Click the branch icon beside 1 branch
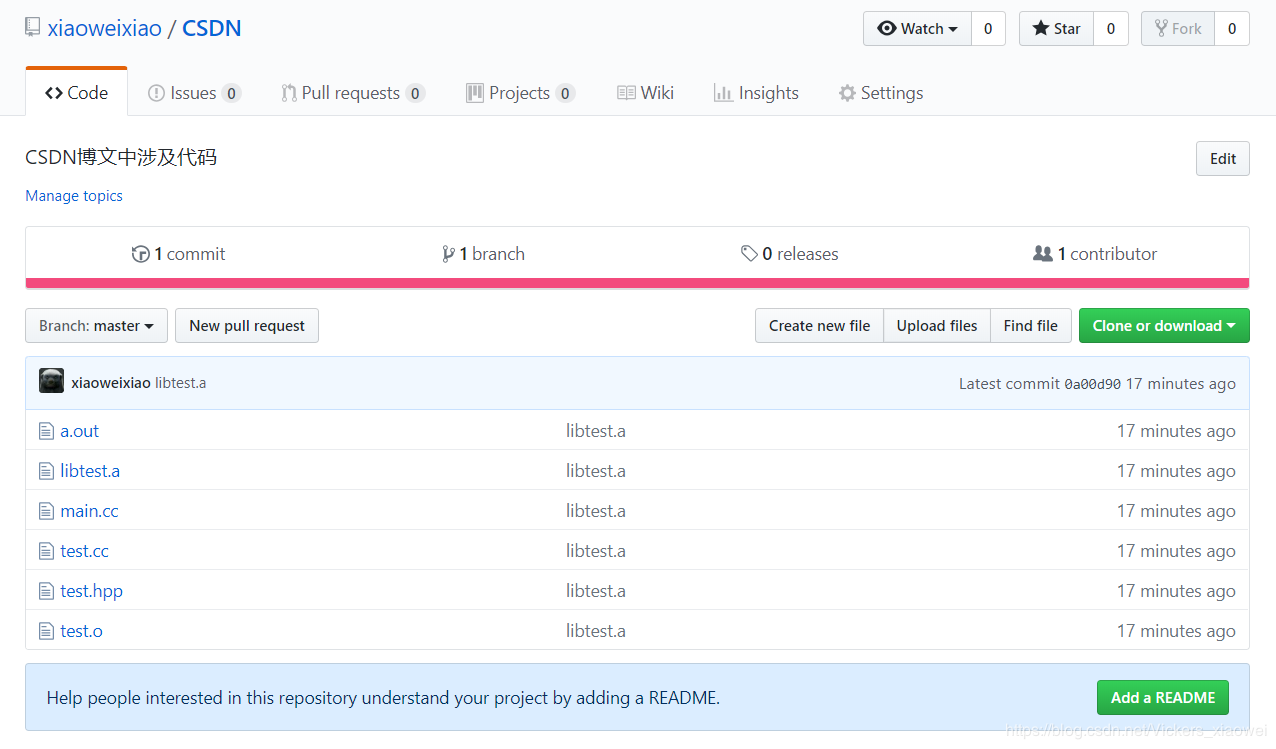This screenshot has width=1276, height=749. pos(448,254)
